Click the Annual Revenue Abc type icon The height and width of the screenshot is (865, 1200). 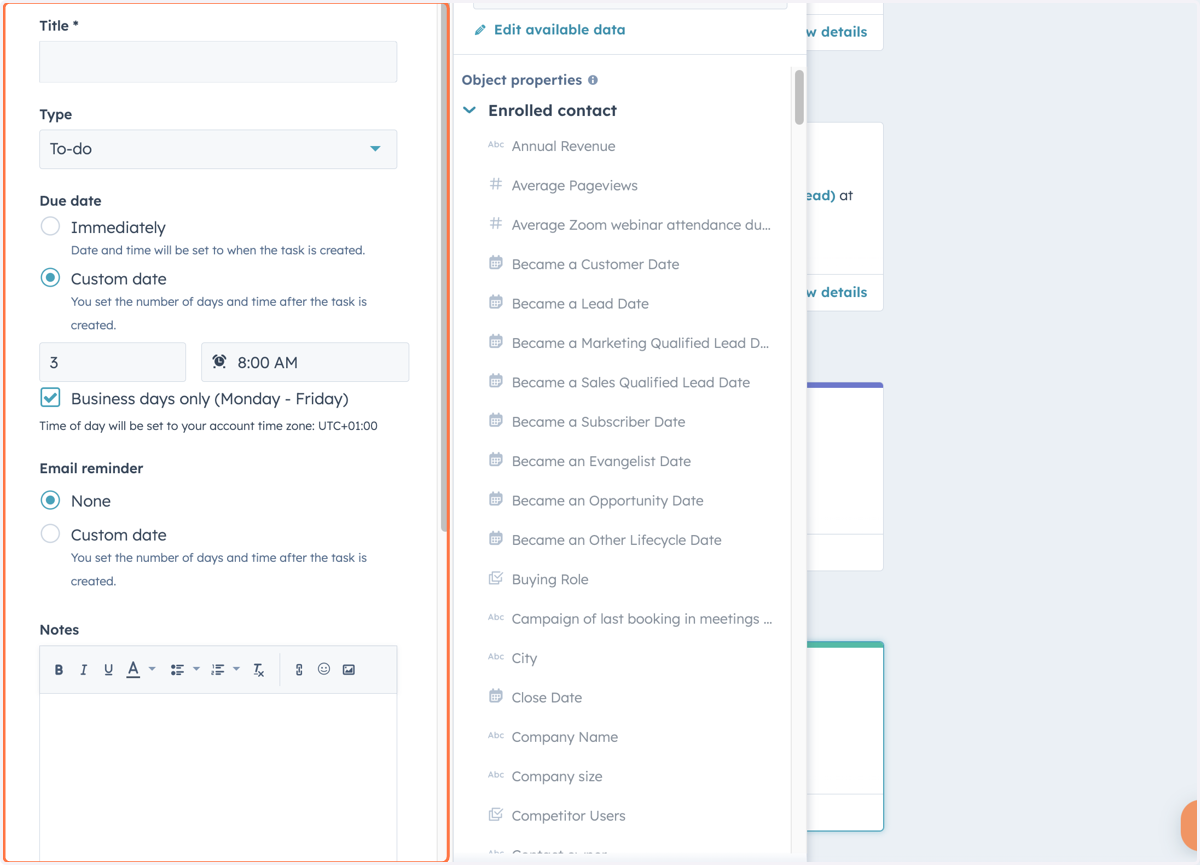496,145
